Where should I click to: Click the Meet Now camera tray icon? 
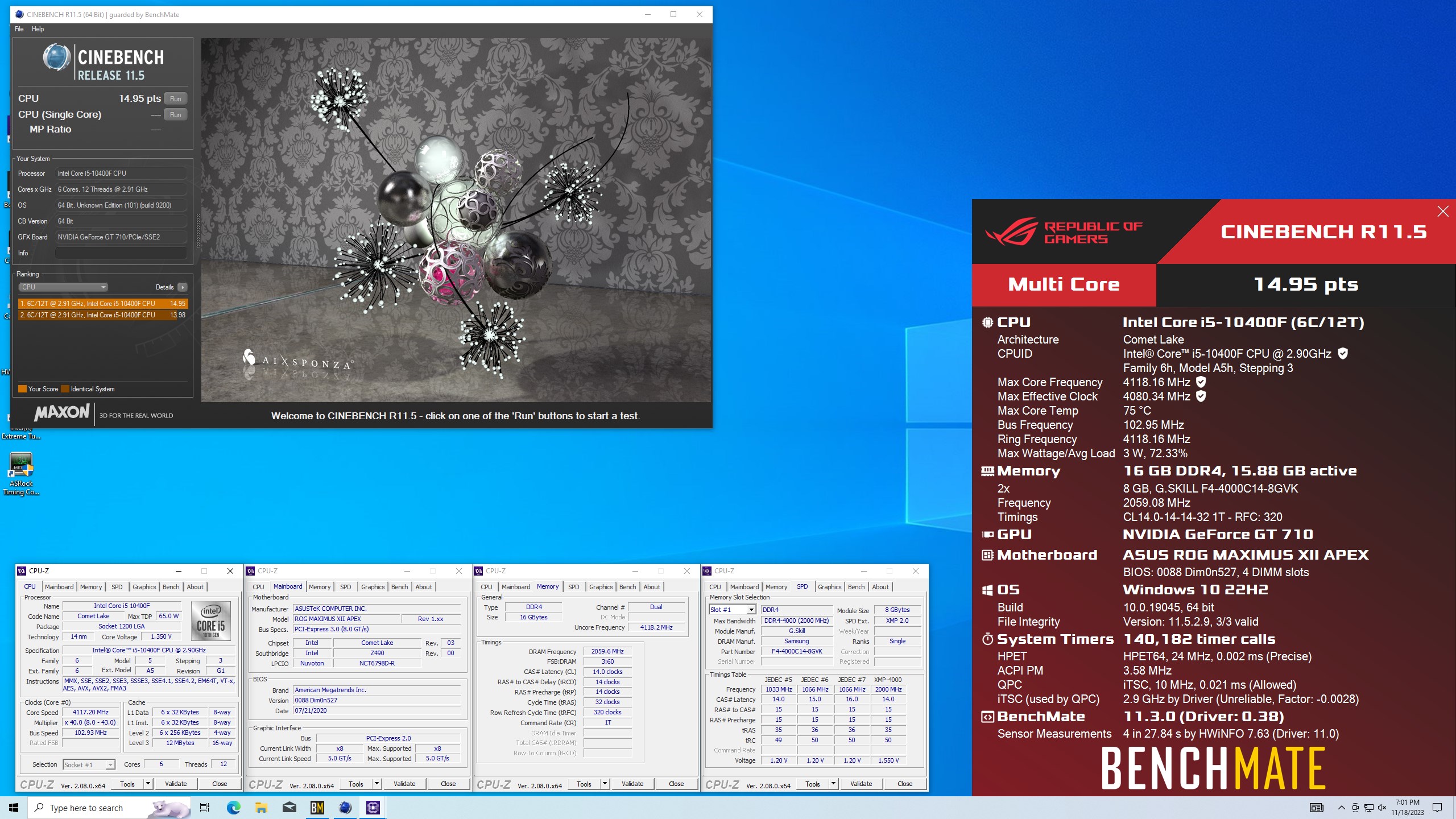coord(1355,808)
